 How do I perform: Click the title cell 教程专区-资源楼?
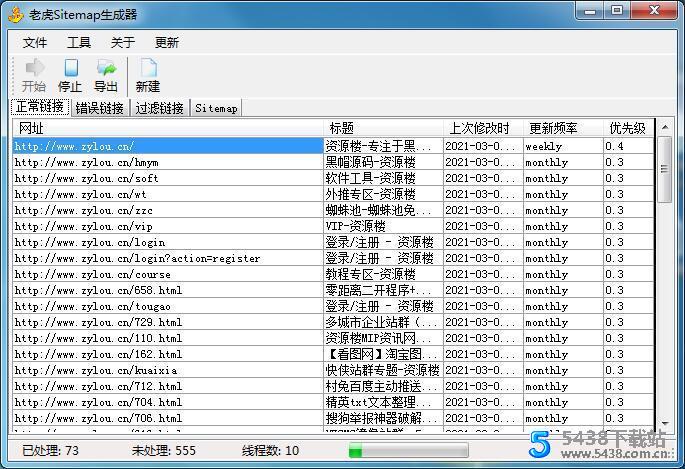pos(383,274)
